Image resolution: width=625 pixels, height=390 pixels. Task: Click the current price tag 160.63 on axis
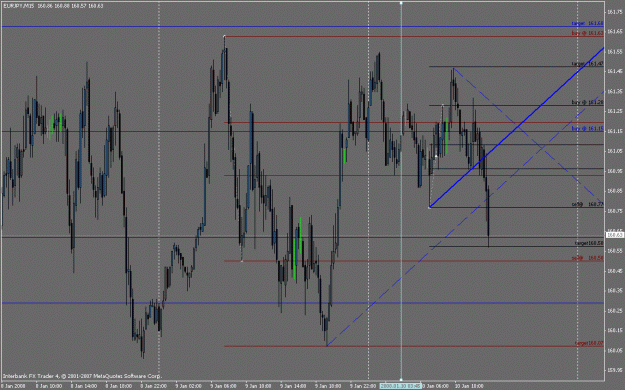tap(614, 235)
